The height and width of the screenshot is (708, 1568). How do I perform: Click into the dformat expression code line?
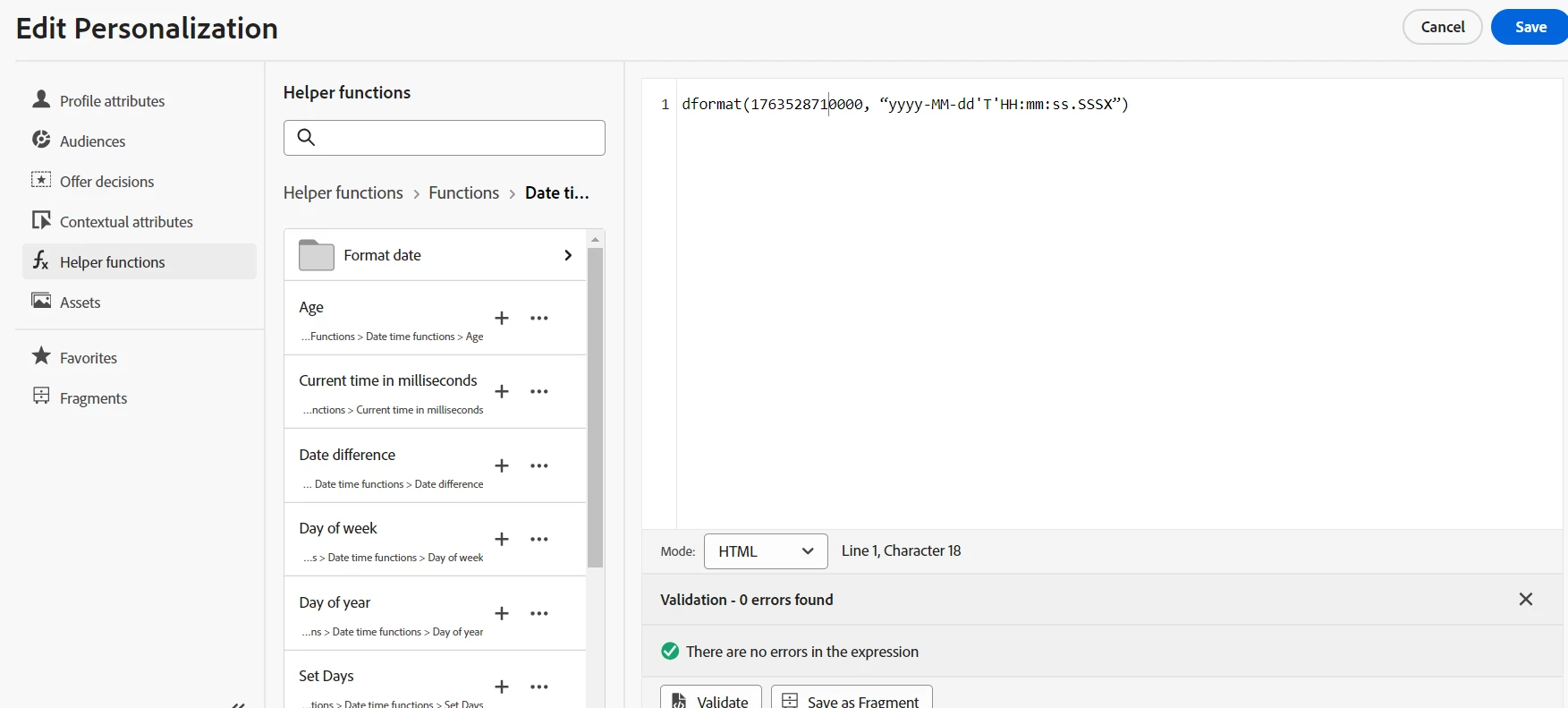tap(905, 105)
